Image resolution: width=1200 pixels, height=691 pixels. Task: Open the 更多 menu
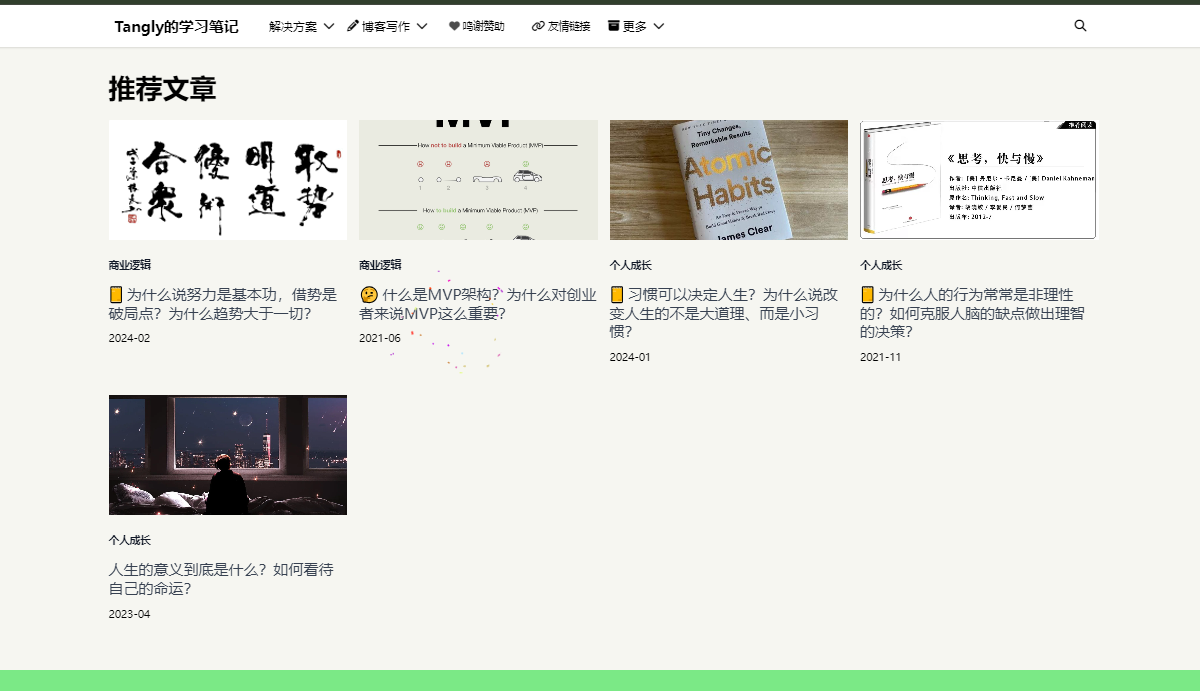click(x=636, y=26)
